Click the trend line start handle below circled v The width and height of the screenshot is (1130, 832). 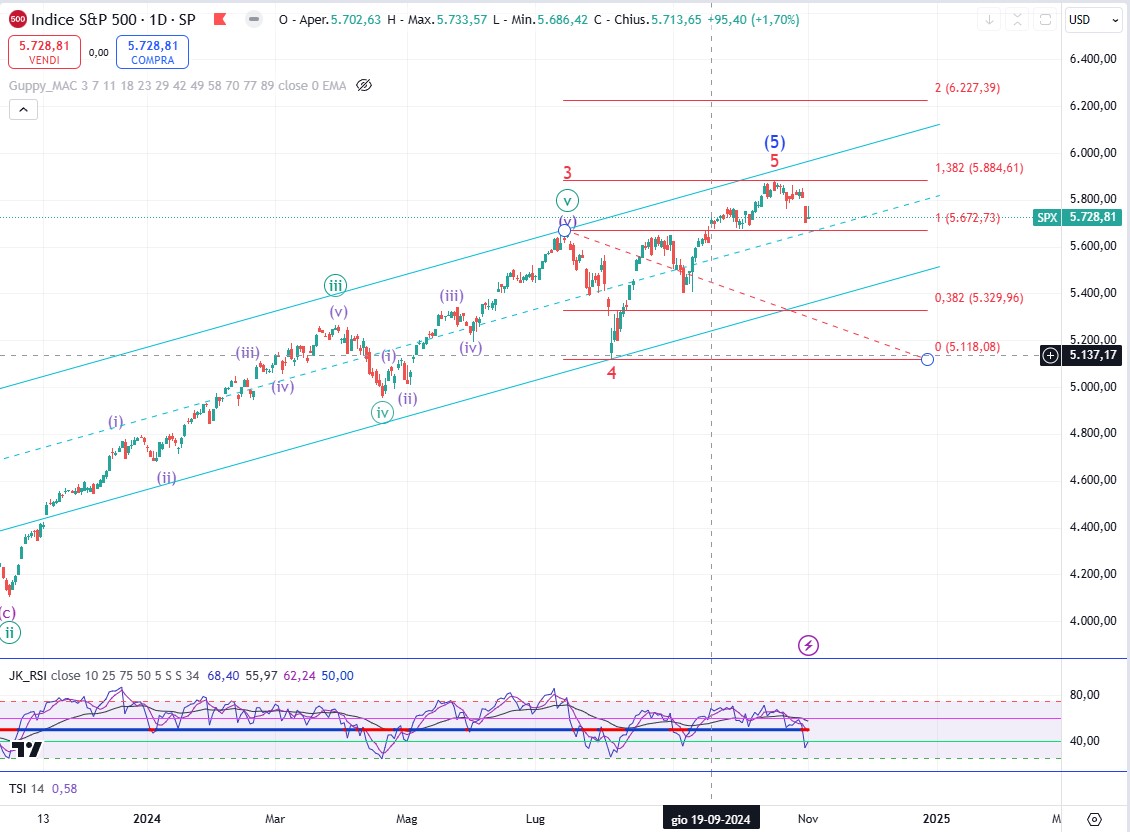point(565,231)
